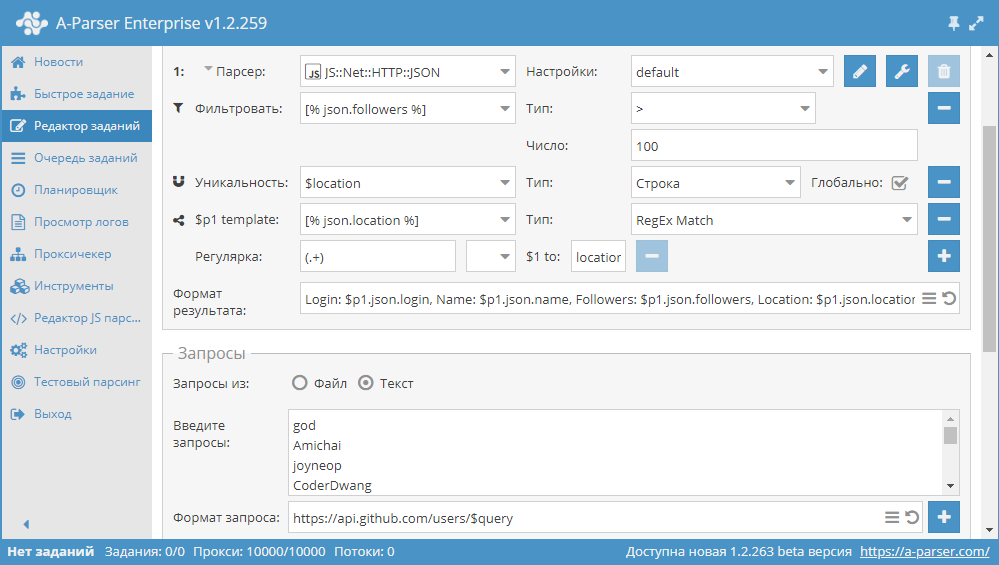Image resolution: width=999 pixels, height=565 pixels.
Task: Edit settings preset with pencil button
Action: pyautogui.click(x=859, y=71)
